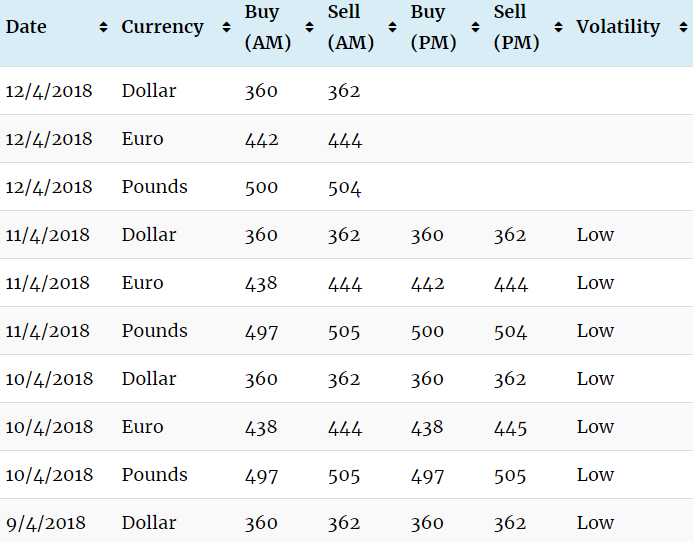The image size is (693, 542).
Task: Click the Buy (AM) header label
Action: [265, 28]
